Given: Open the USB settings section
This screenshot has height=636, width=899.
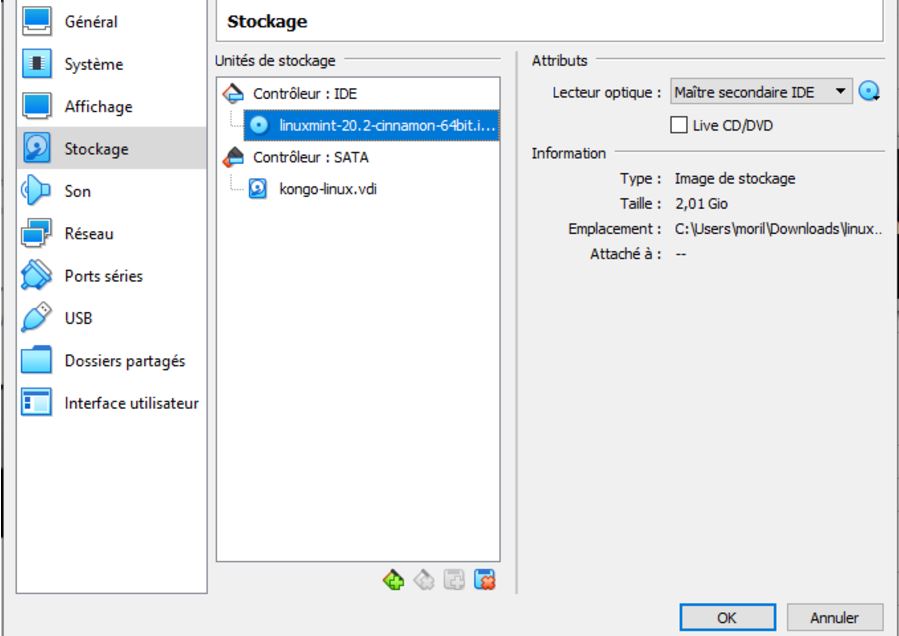Looking at the screenshot, I should tap(78, 318).
